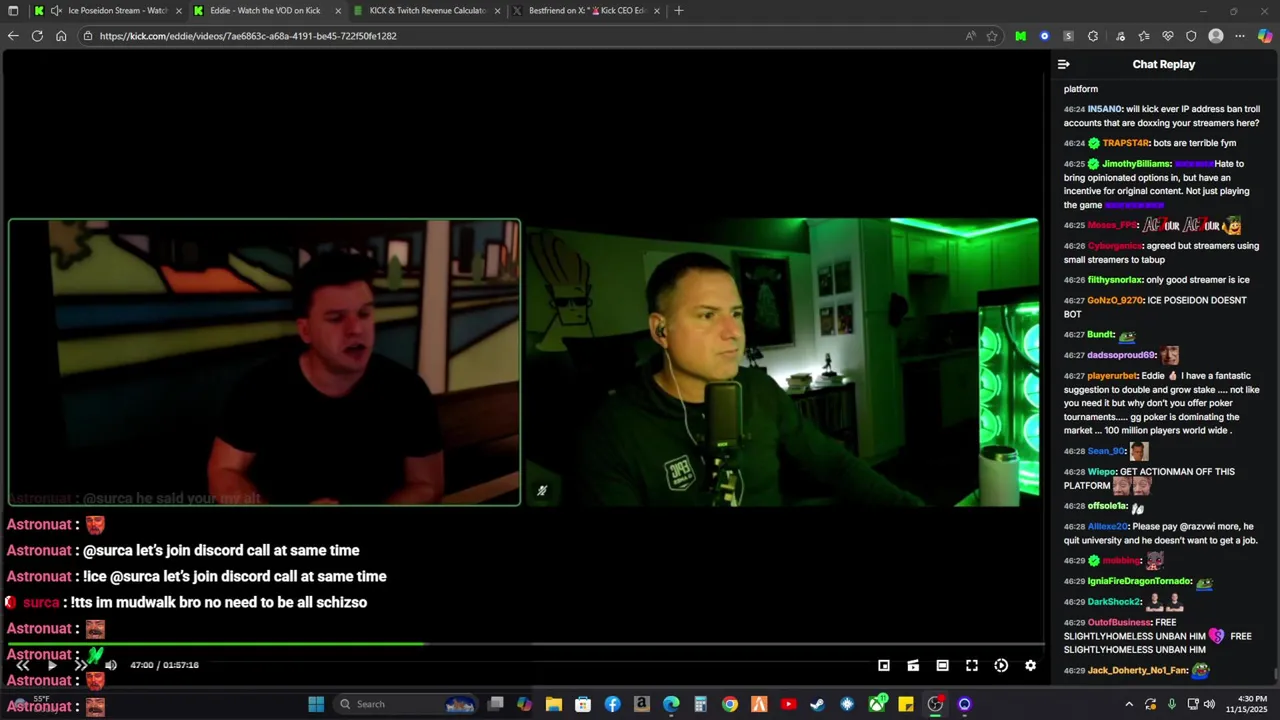This screenshot has height=720, width=1280.
Task: Open video player settings gear
Action: 1030,665
